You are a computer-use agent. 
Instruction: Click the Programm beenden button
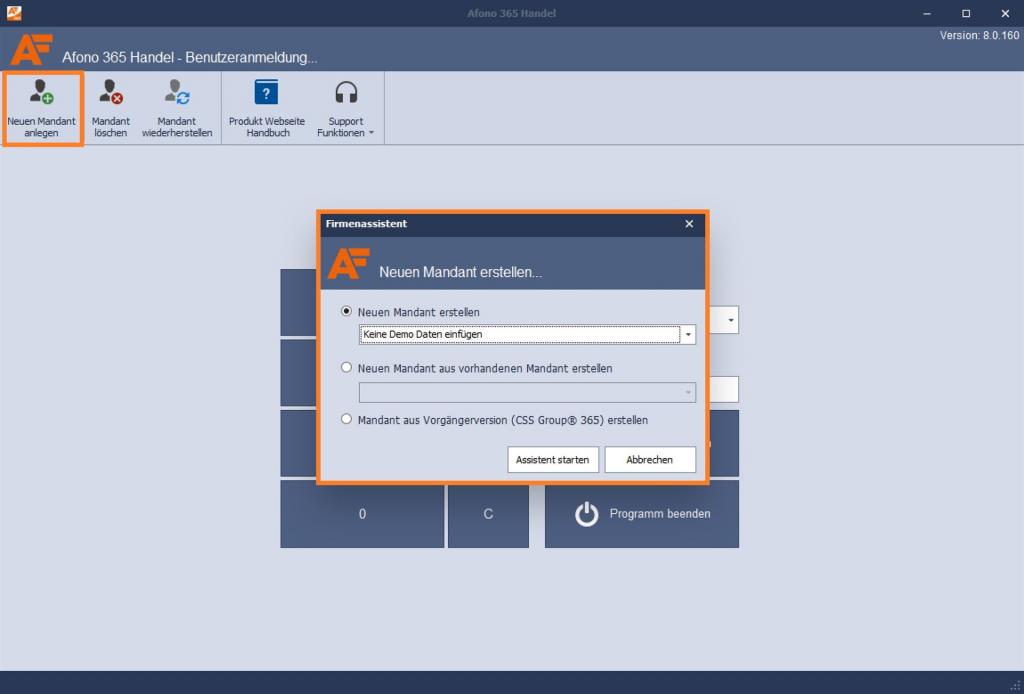coord(642,514)
